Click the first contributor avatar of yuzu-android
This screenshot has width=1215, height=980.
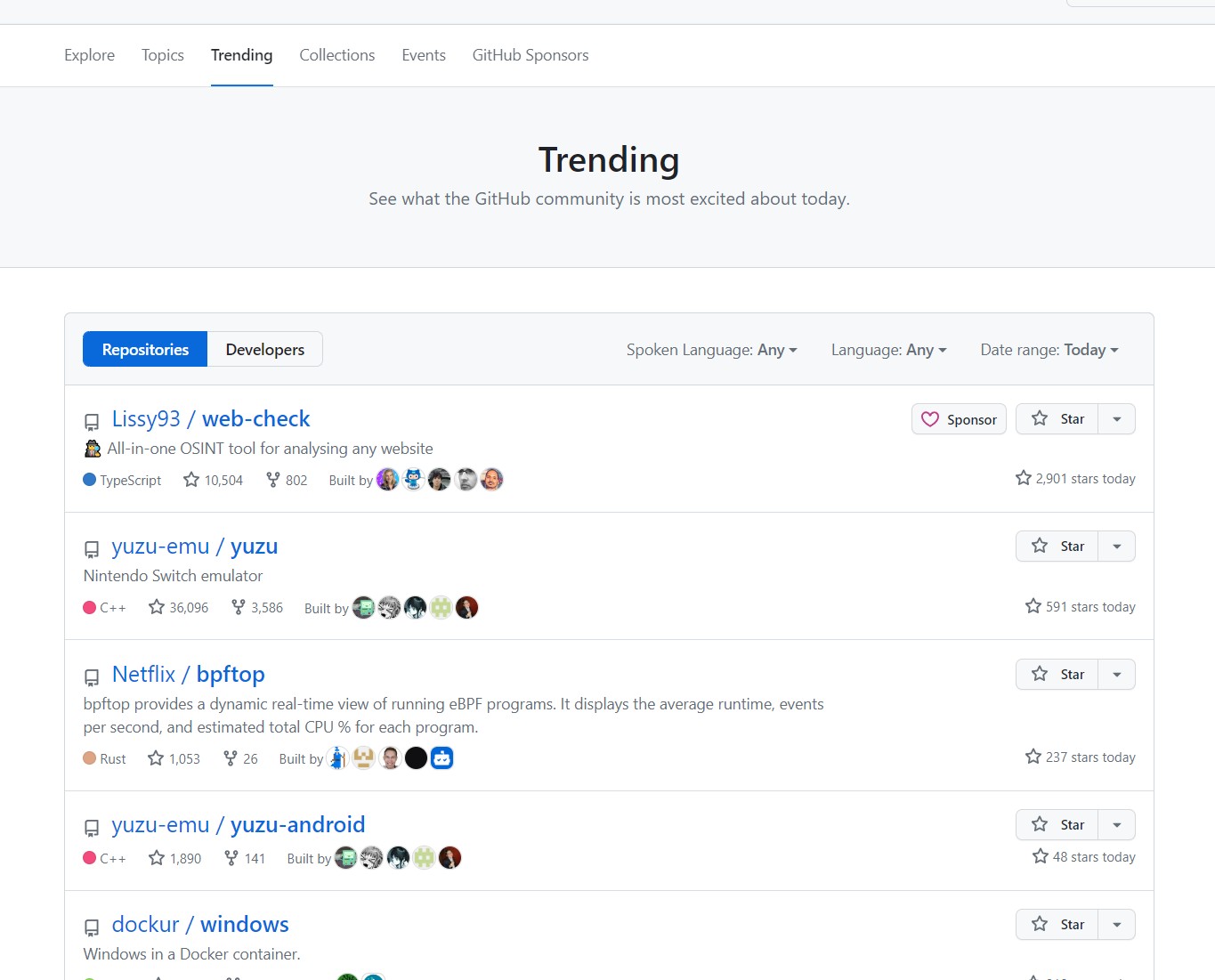(x=345, y=858)
